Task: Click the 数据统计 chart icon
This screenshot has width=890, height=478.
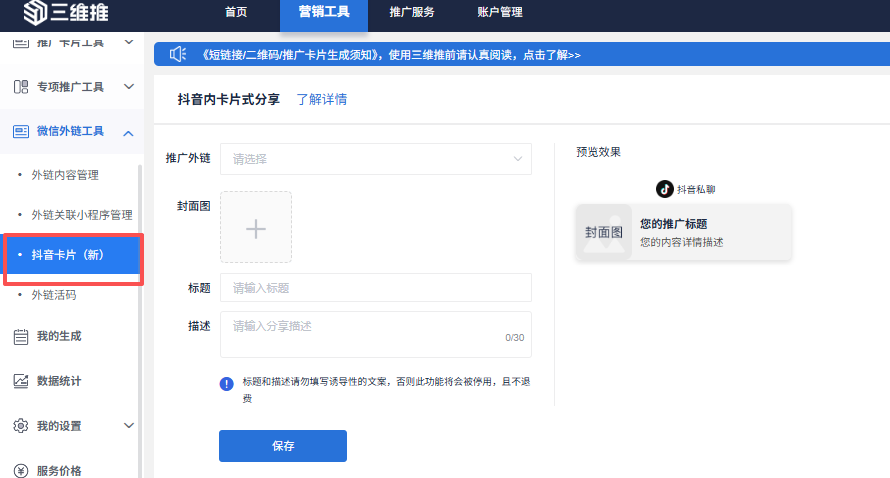Action: click(20, 381)
